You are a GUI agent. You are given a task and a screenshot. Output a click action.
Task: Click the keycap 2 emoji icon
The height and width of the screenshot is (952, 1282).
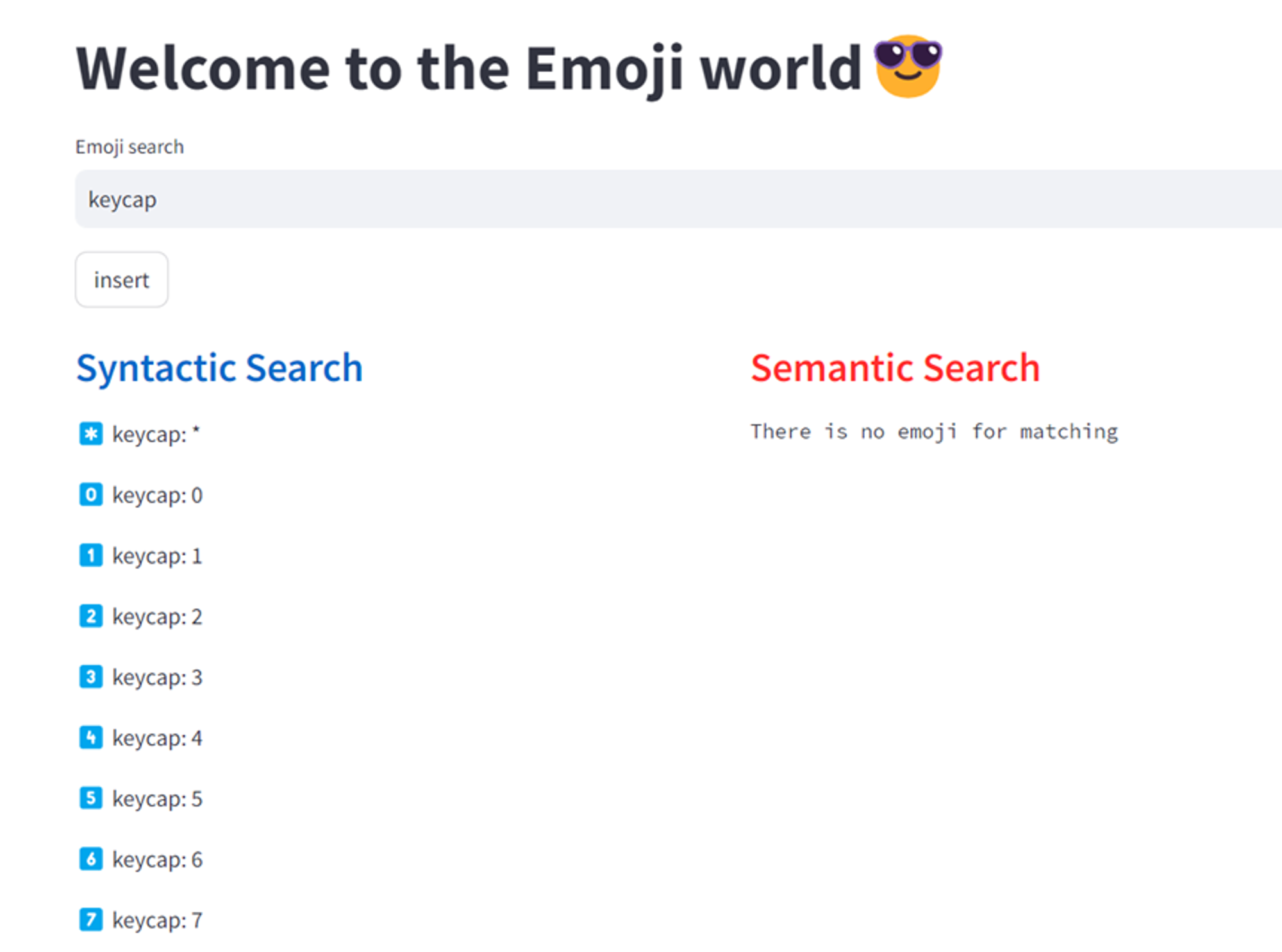(90, 616)
